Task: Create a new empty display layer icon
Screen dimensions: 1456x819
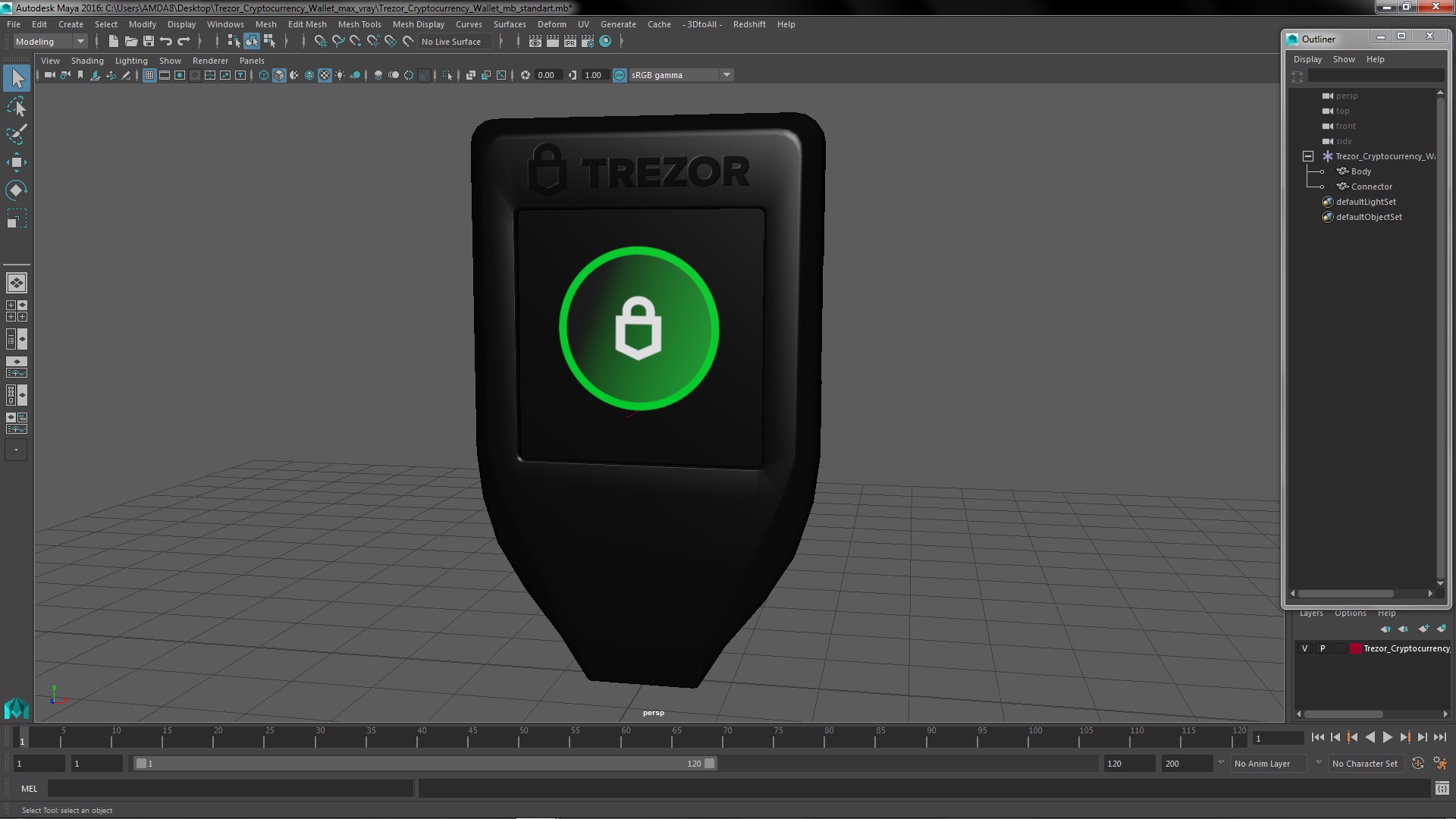Action: click(1423, 629)
